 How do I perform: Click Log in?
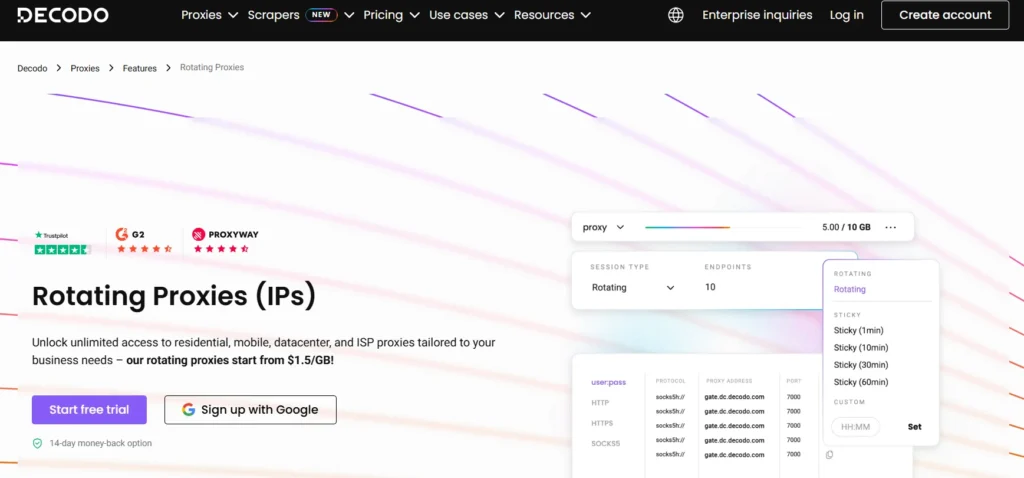846,15
